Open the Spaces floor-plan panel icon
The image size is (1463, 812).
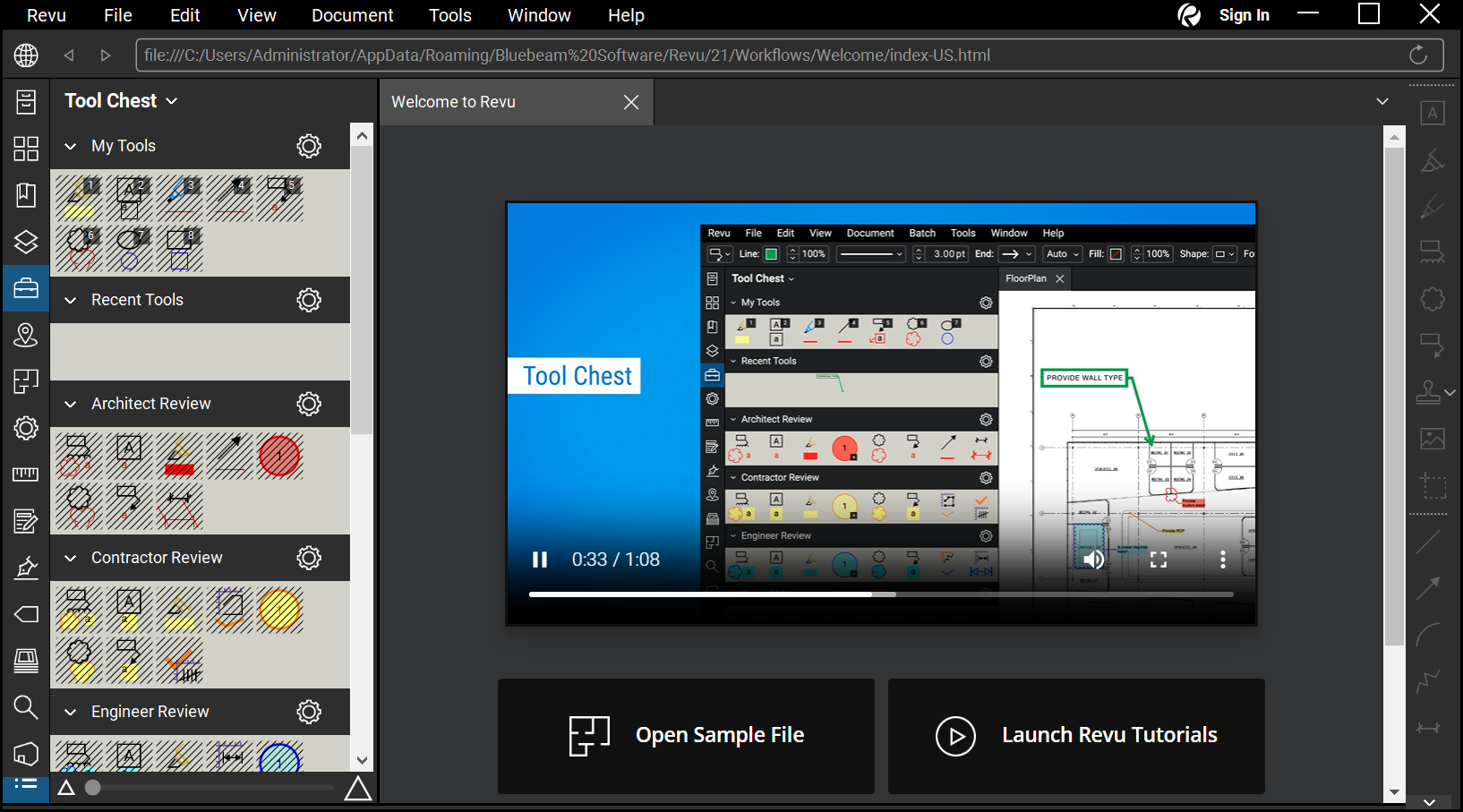pos(26,381)
